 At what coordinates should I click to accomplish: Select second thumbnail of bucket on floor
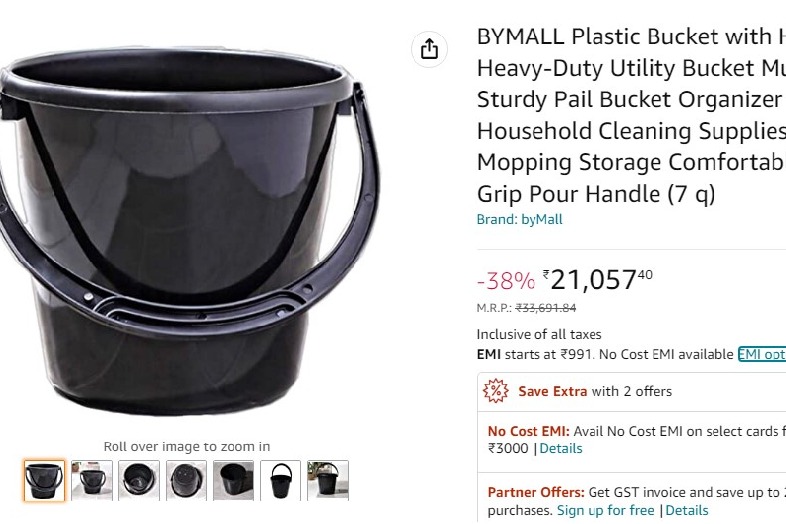click(x=92, y=480)
